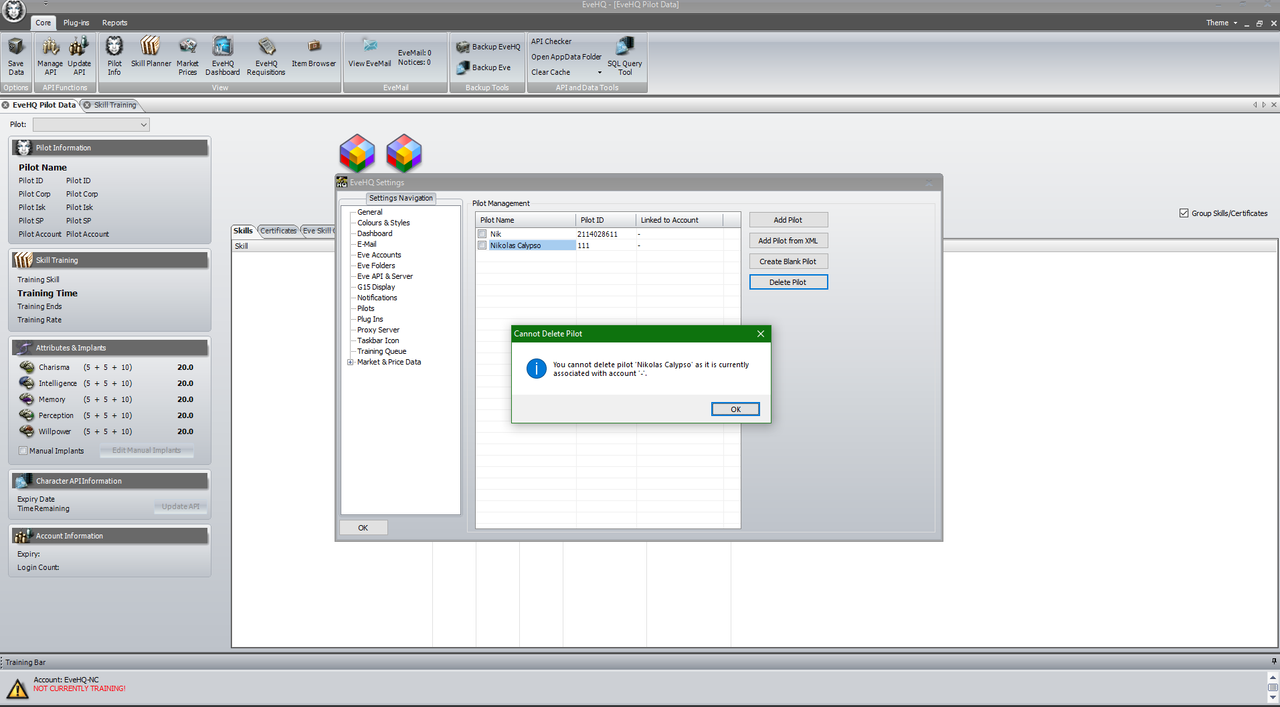Open the Pilot selection combo box

click(x=91, y=124)
